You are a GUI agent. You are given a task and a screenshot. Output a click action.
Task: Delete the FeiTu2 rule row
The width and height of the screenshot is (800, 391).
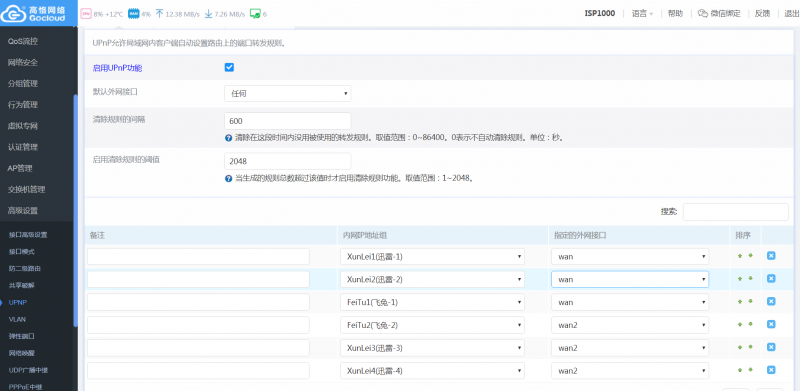click(771, 324)
